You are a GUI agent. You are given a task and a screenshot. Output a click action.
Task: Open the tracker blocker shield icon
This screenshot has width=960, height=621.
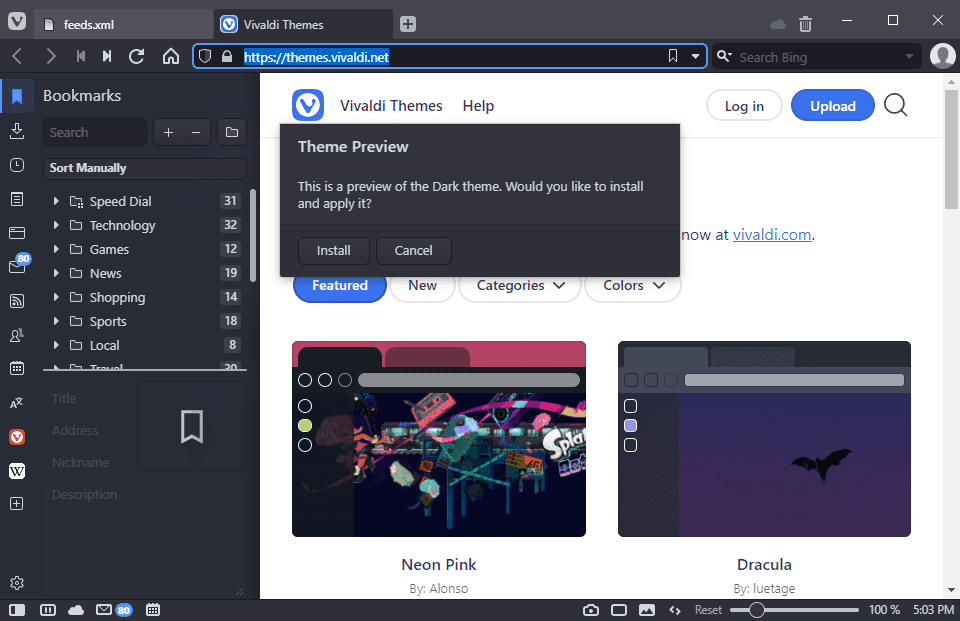click(205, 56)
